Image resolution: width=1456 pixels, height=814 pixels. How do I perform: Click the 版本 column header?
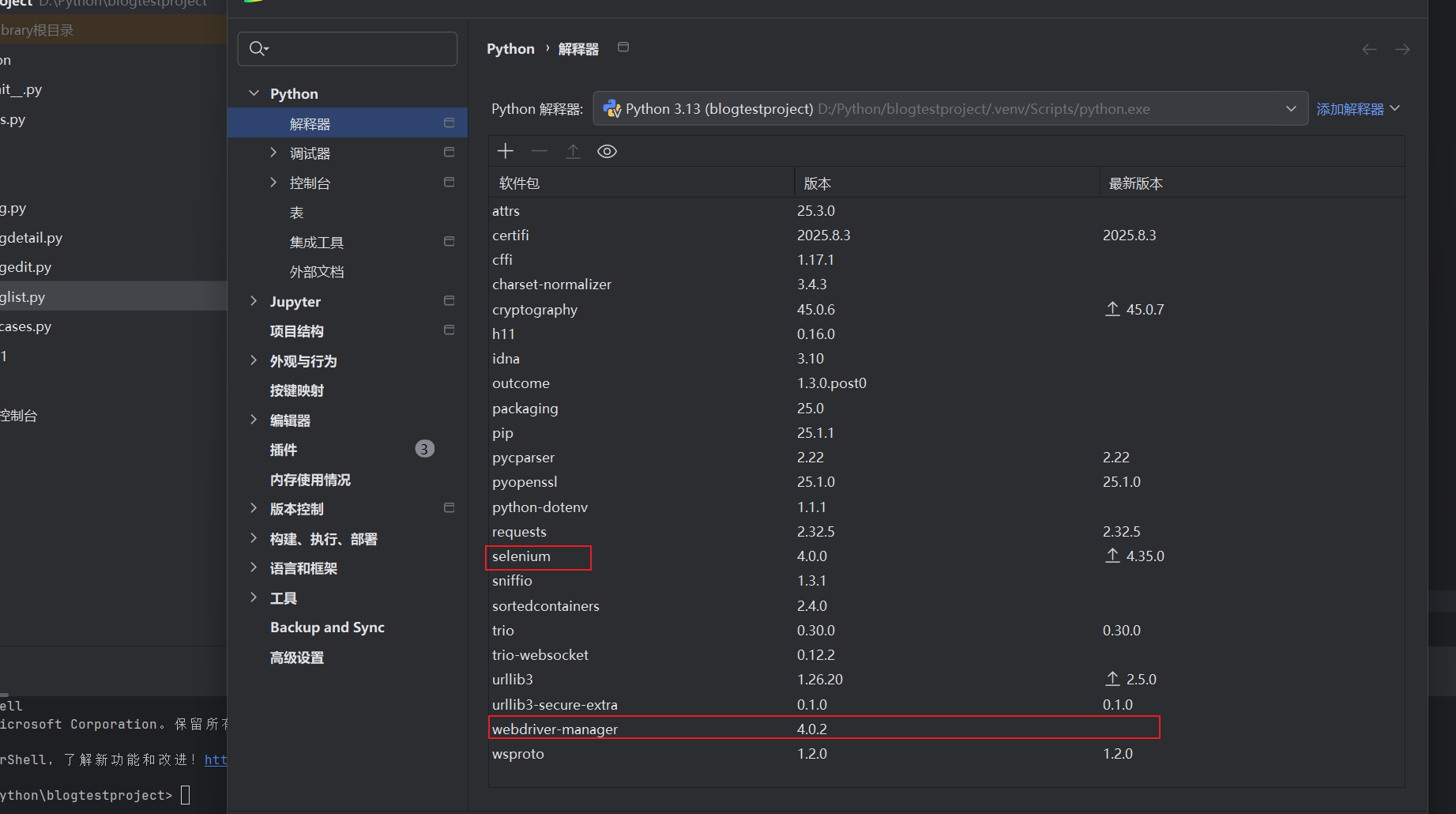coord(947,183)
